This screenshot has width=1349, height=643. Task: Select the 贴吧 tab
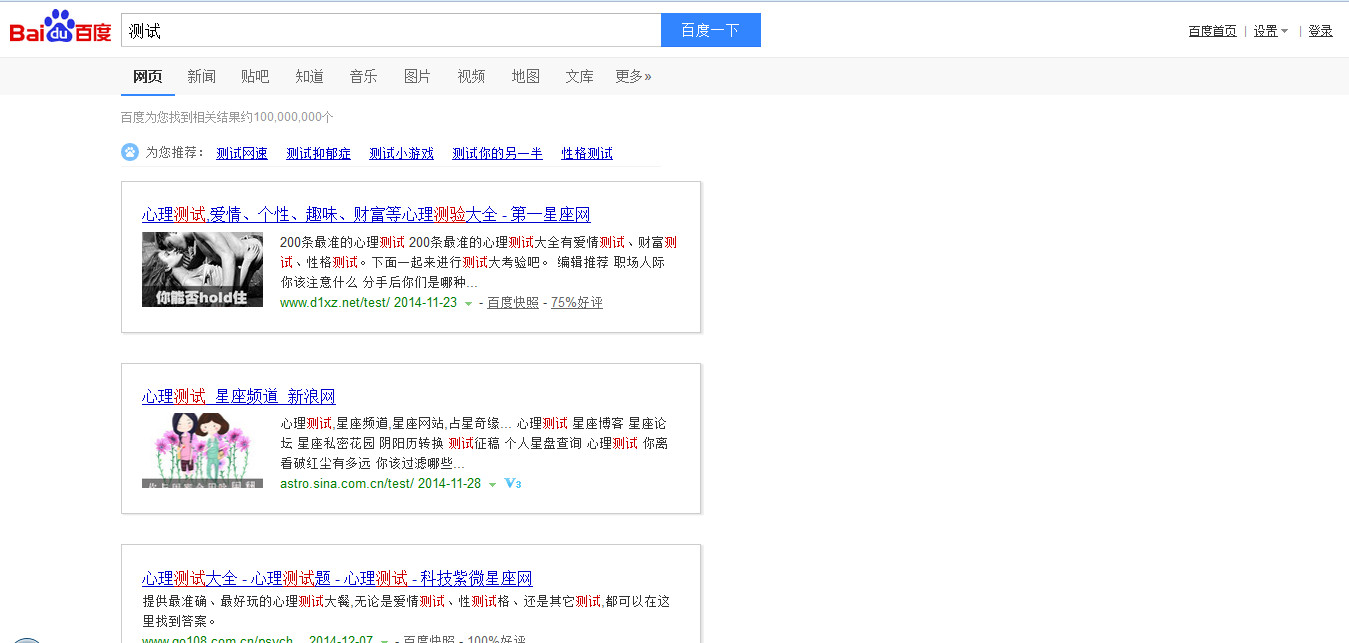tap(255, 76)
